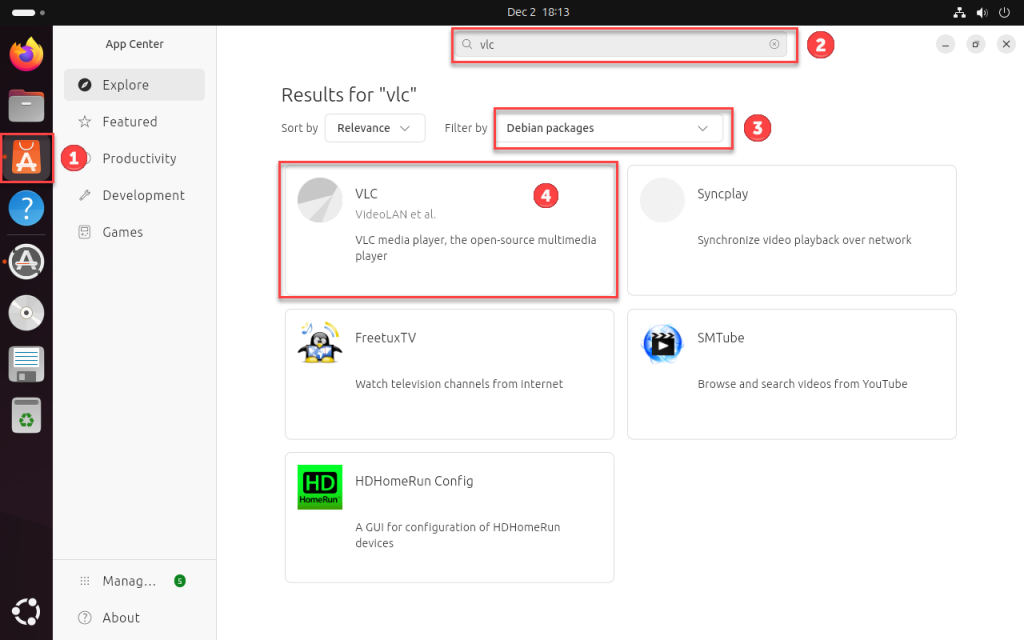This screenshot has height=640, width=1024.
Task: Click the green updates badge on Manage
Action: [180, 581]
